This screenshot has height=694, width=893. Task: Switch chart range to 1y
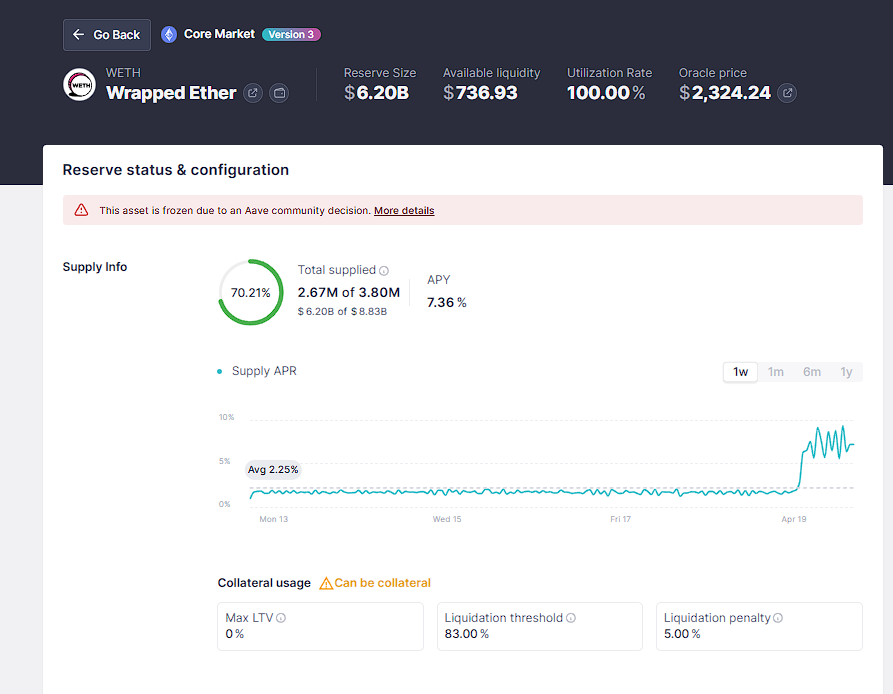coord(846,372)
